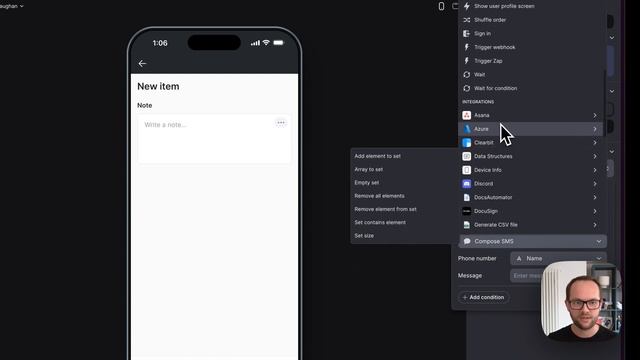Image resolution: width=640 pixels, height=360 pixels.
Task: Click the New item heading text
Action: [158, 86]
